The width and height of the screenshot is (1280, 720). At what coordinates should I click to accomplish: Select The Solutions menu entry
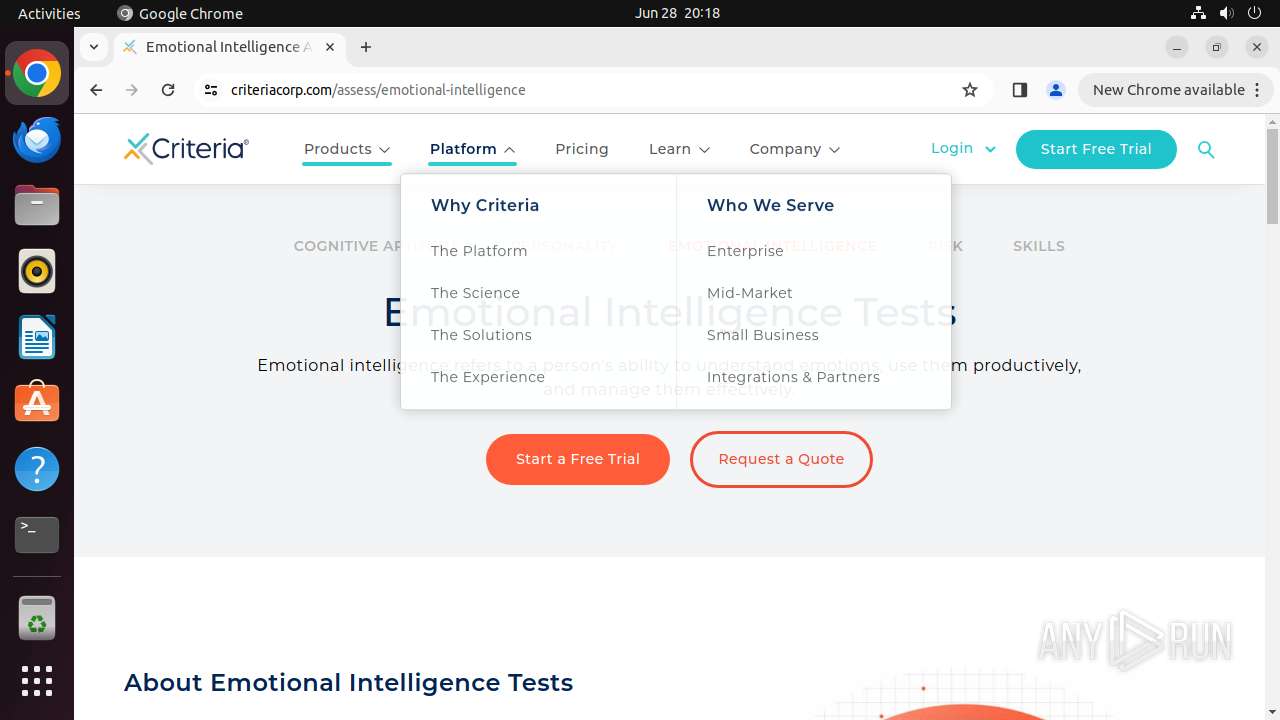click(x=481, y=335)
